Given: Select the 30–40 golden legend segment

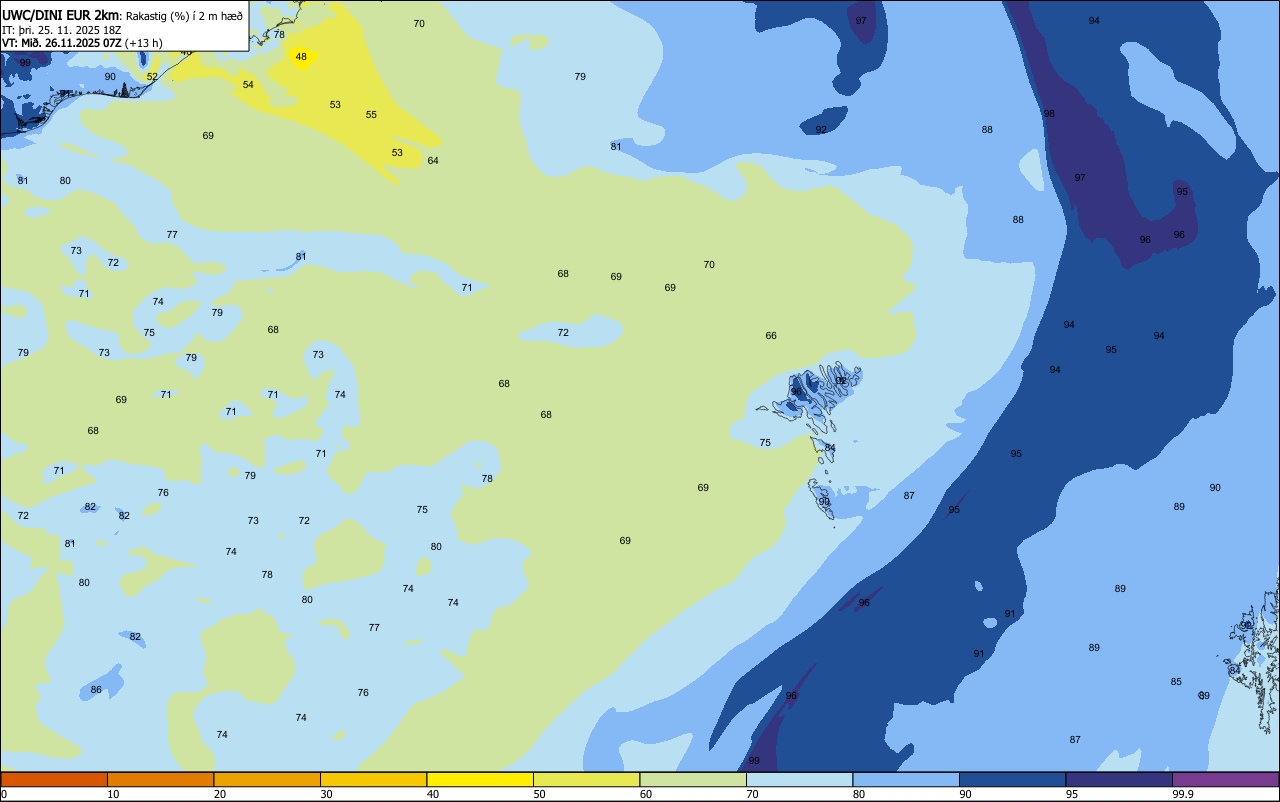Looking at the screenshot, I should click(373, 779).
